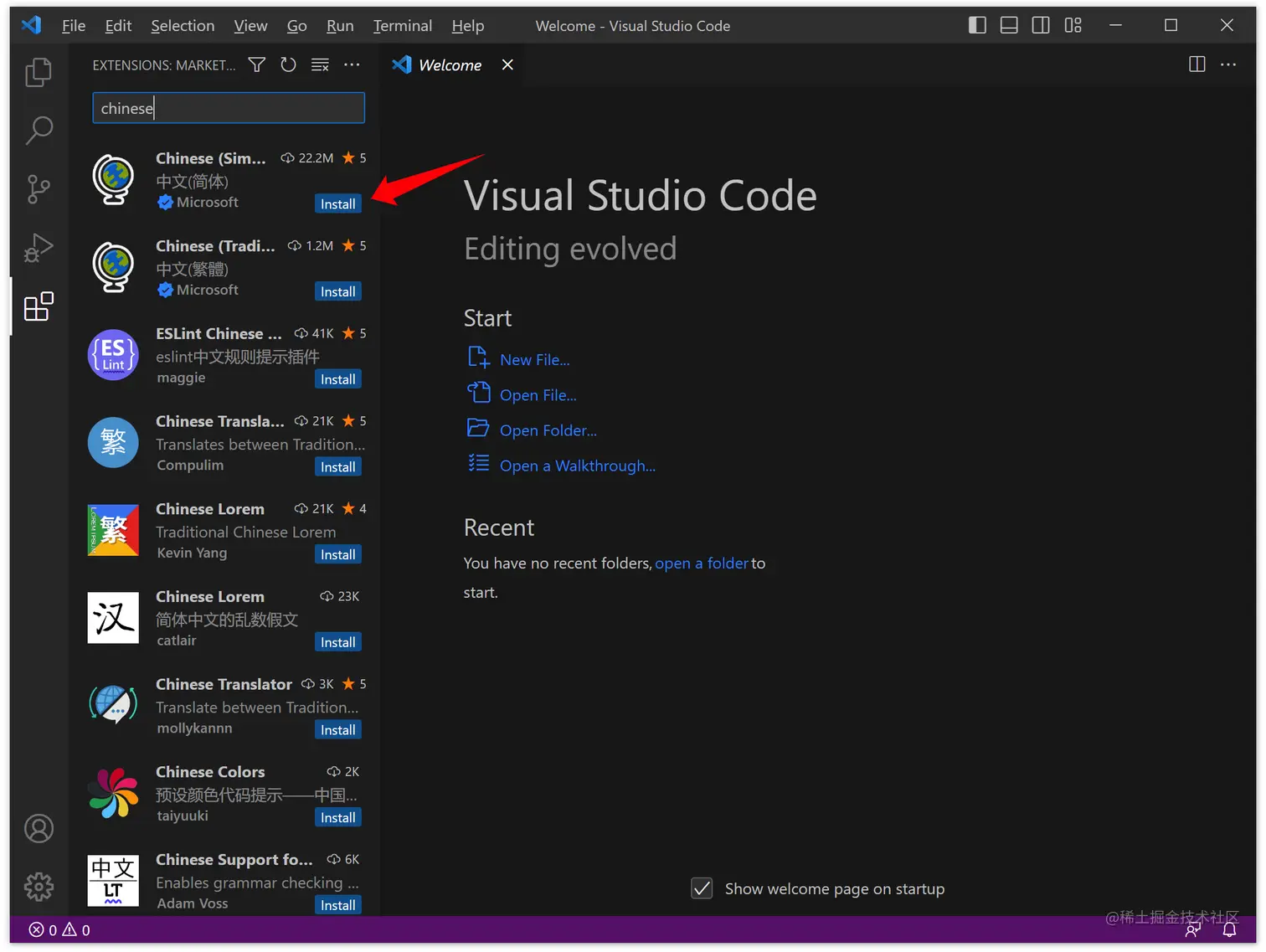Open editor More Actions ellipsis
Image resolution: width=1266 pixels, height=952 pixels.
pyautogui.click(x=1228, y=64)
